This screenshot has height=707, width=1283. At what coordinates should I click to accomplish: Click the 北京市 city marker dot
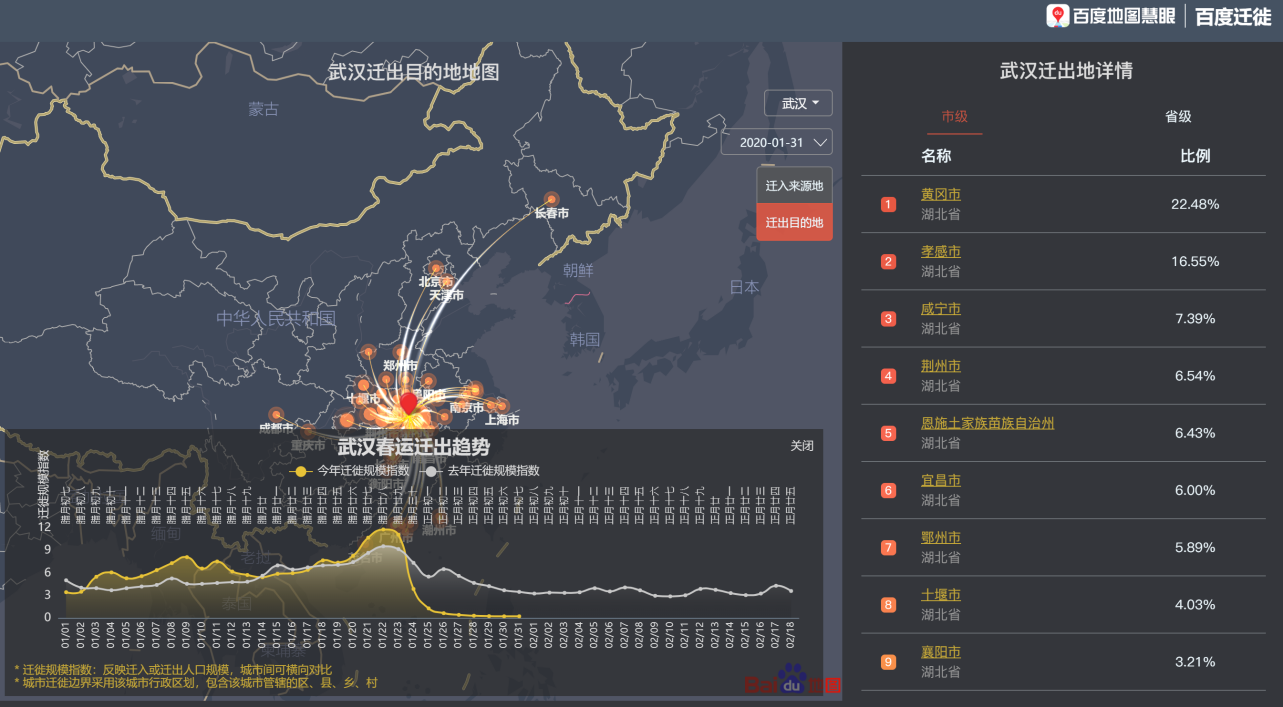click(436, 268)
